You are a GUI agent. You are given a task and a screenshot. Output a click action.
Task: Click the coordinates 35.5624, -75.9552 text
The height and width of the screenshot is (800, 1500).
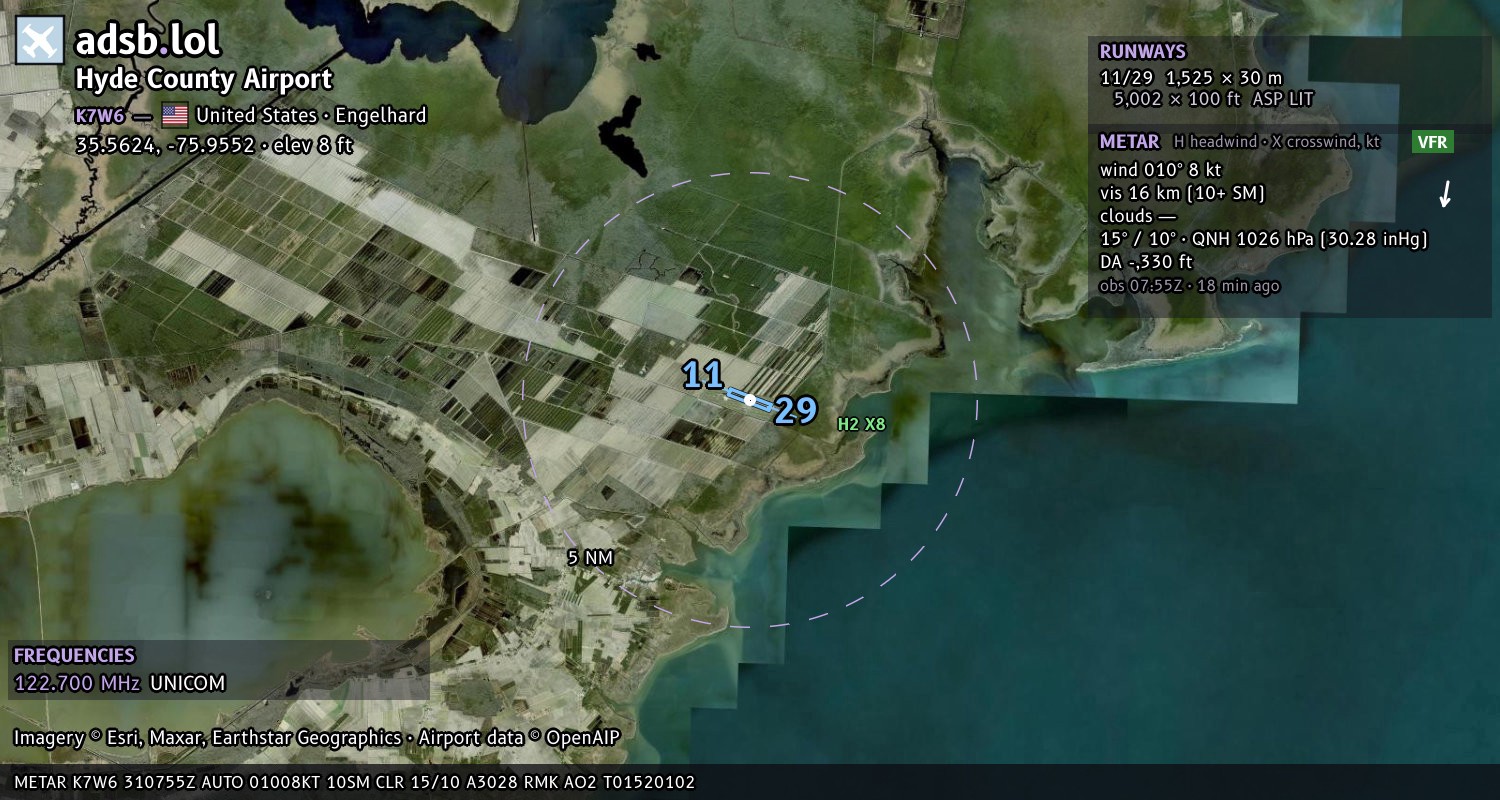point(214,144)
